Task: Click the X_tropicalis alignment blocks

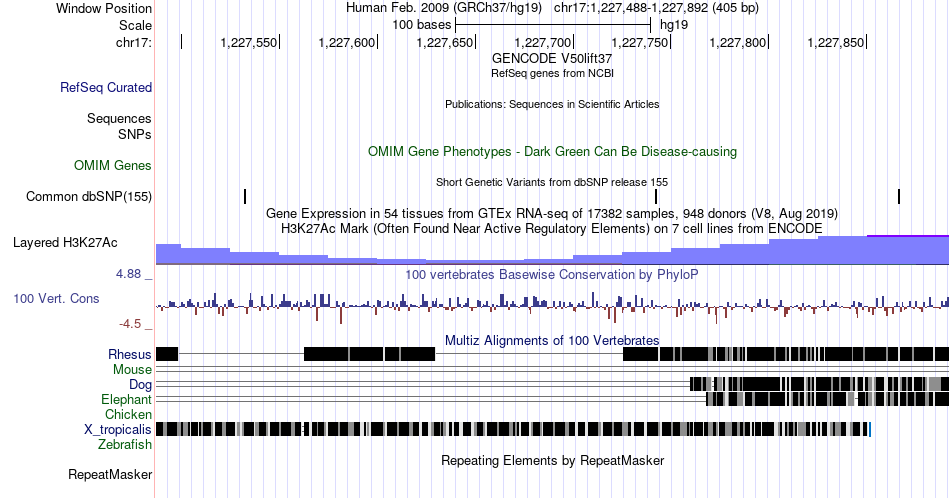Action: click(x=513, y=429)
